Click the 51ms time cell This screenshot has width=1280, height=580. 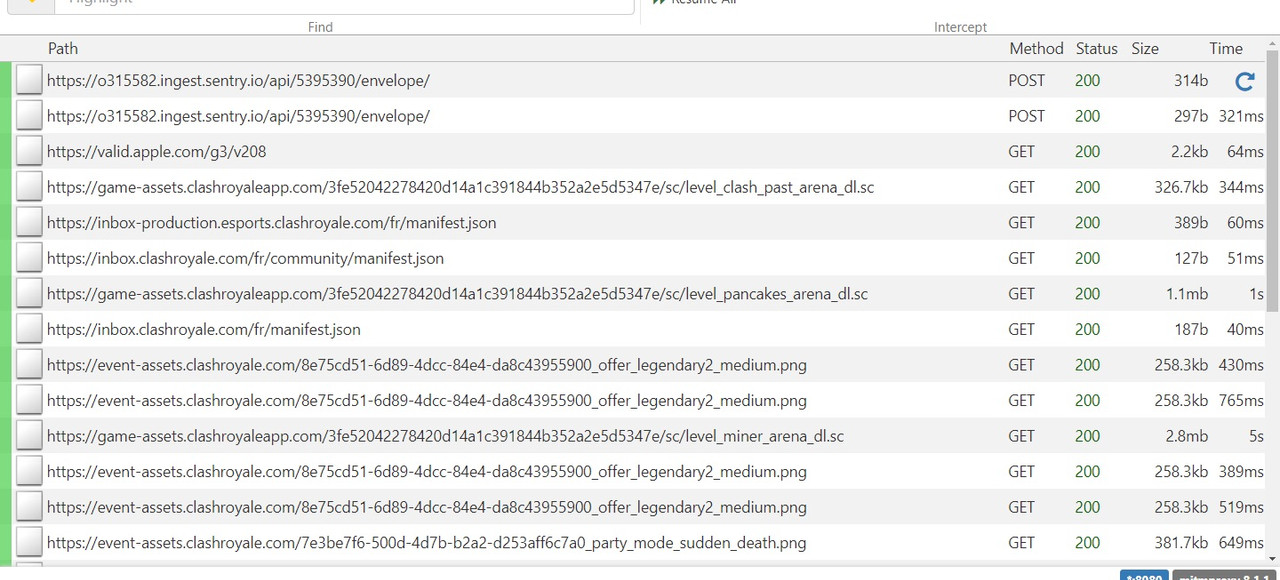coord(1246,258)
